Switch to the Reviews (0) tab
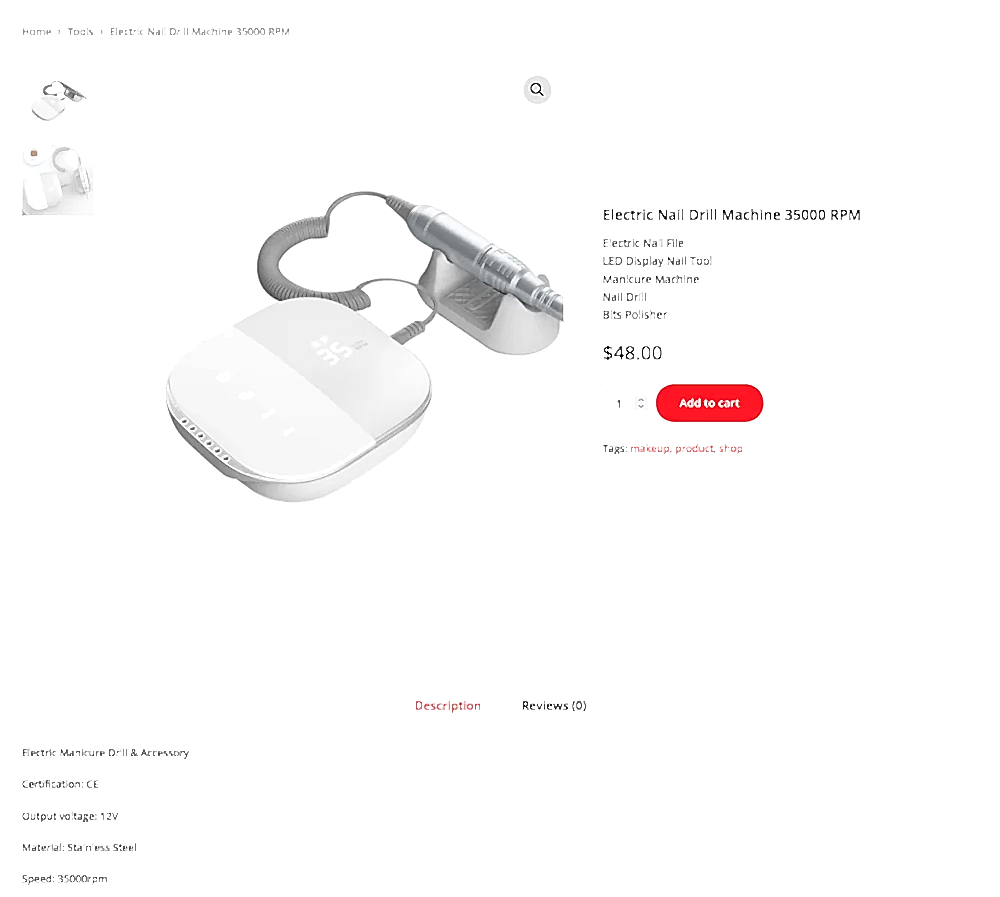 (554, 706)
